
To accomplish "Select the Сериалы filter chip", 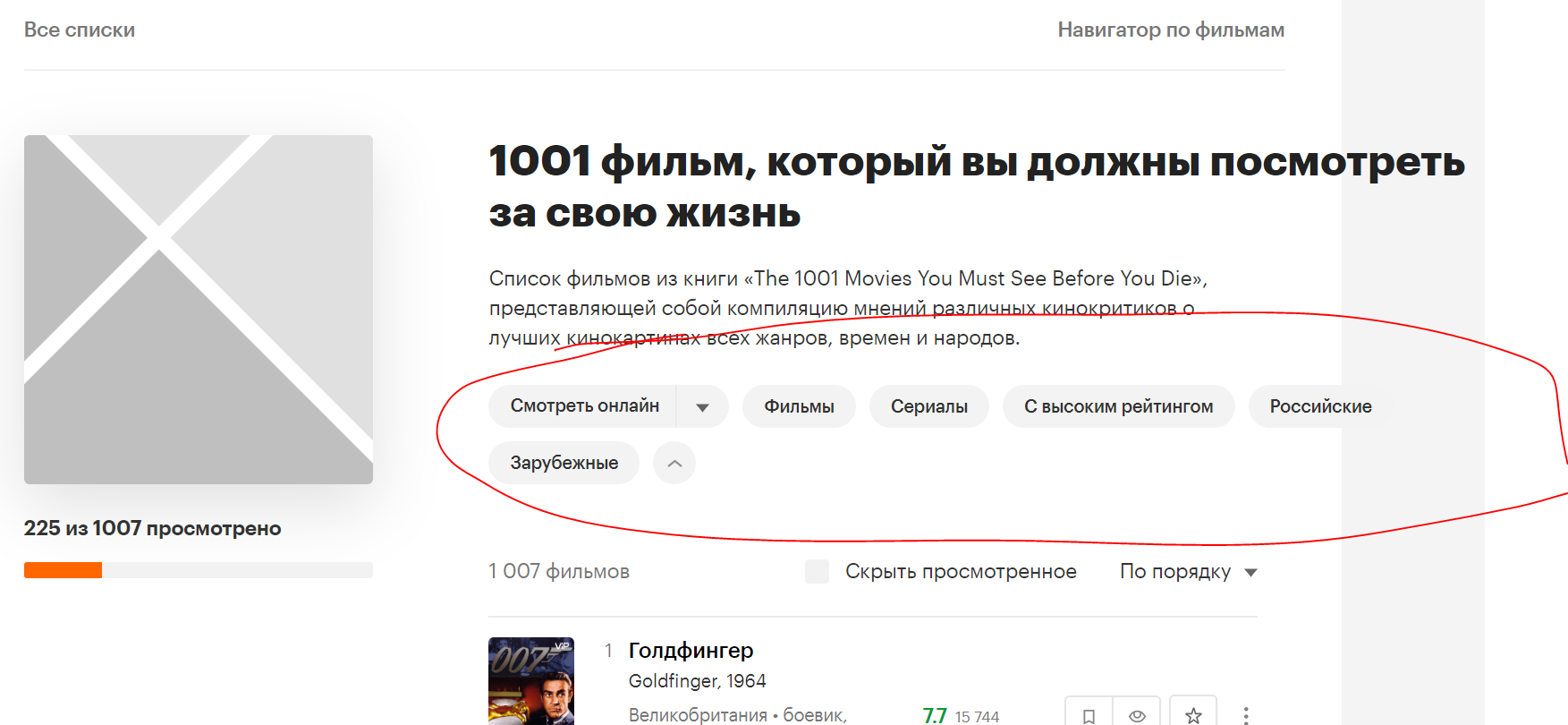I will coord(929,406).
